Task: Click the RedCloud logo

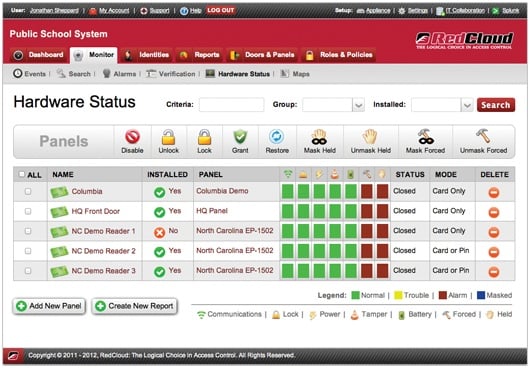Action: tap(464, 40)
